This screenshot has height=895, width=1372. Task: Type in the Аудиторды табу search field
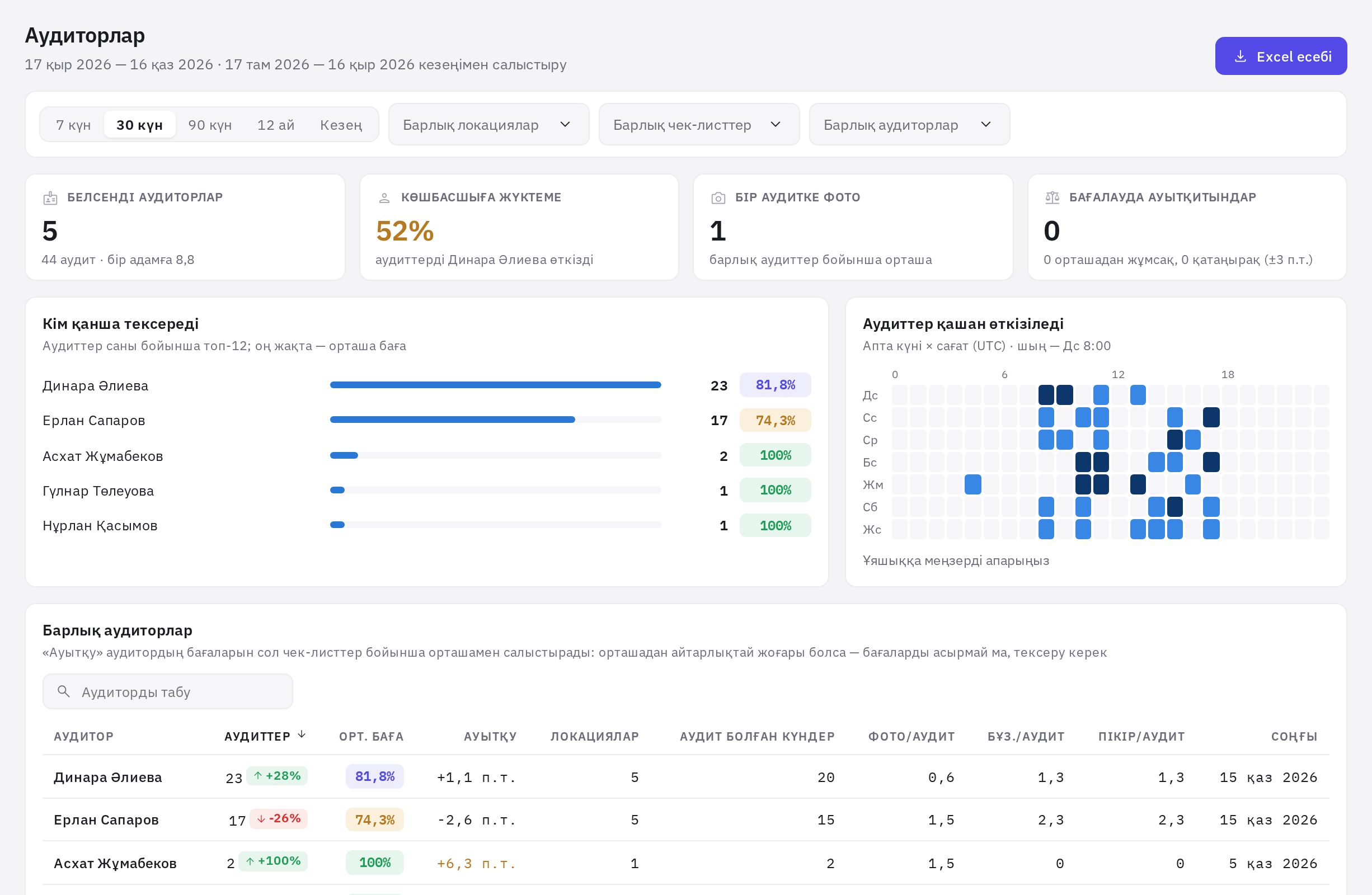[x=168, y=691]
